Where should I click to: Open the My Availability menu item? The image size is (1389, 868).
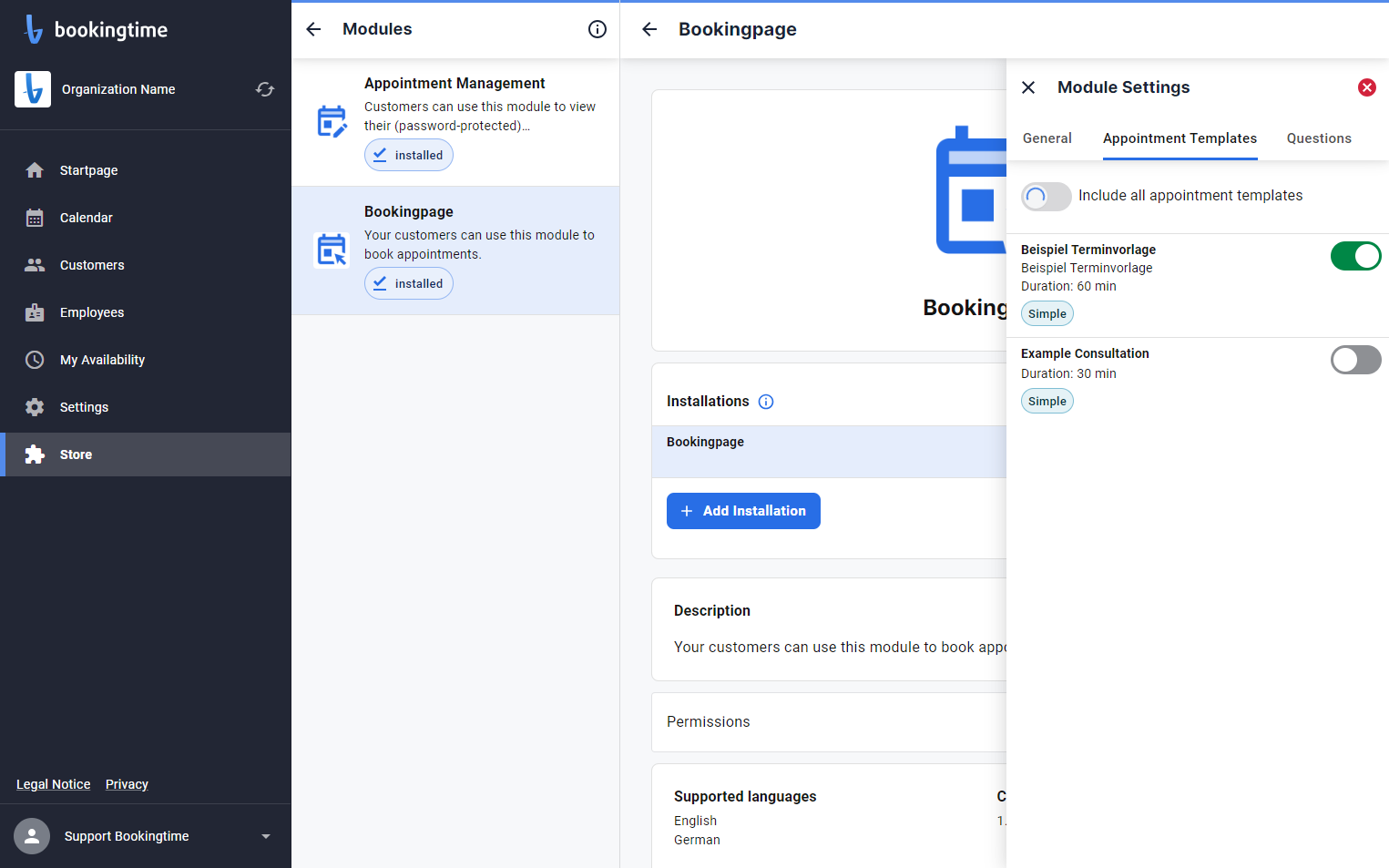pos(146,360)
